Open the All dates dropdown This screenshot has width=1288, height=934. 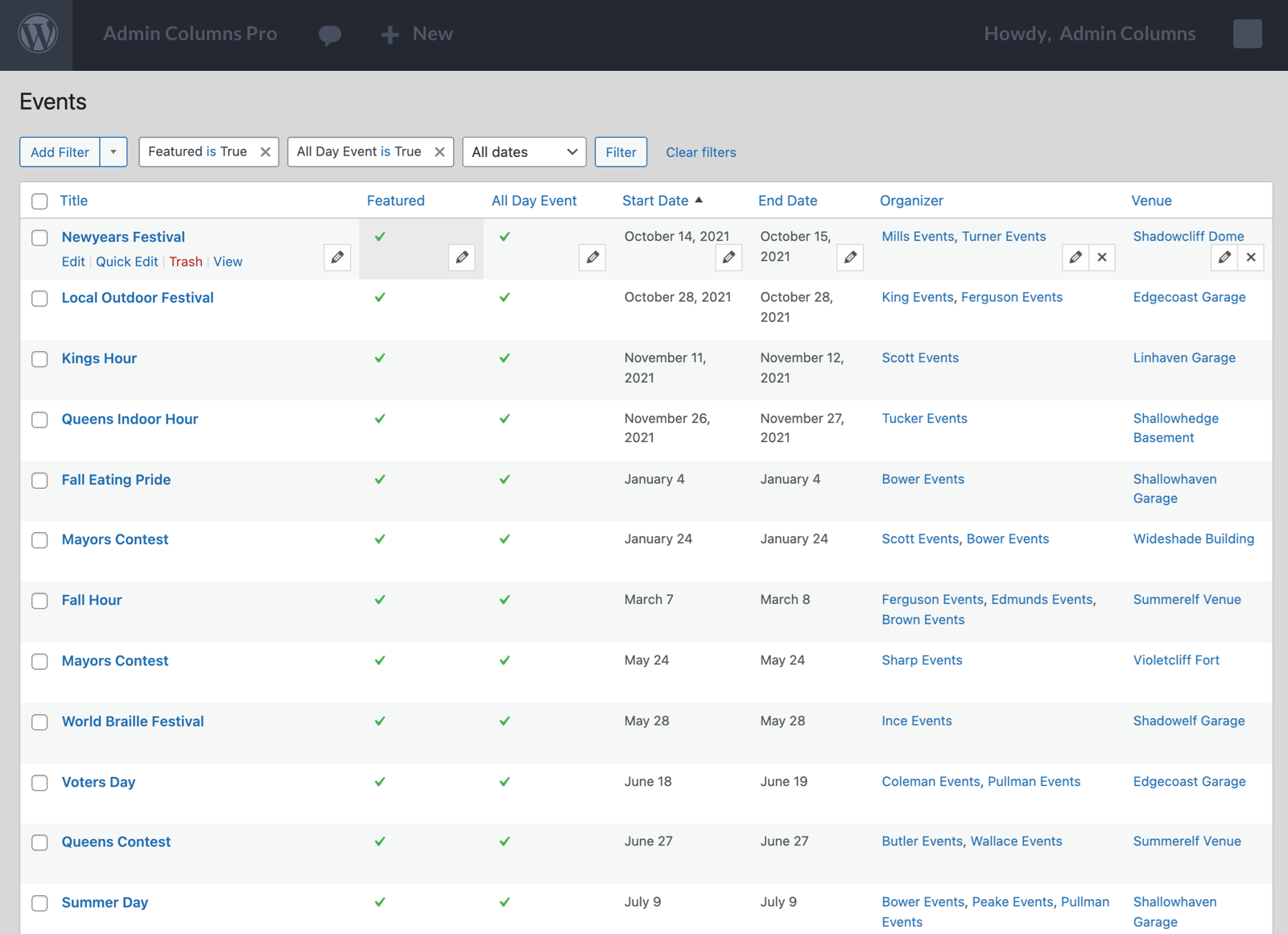(x=524, y=152)
